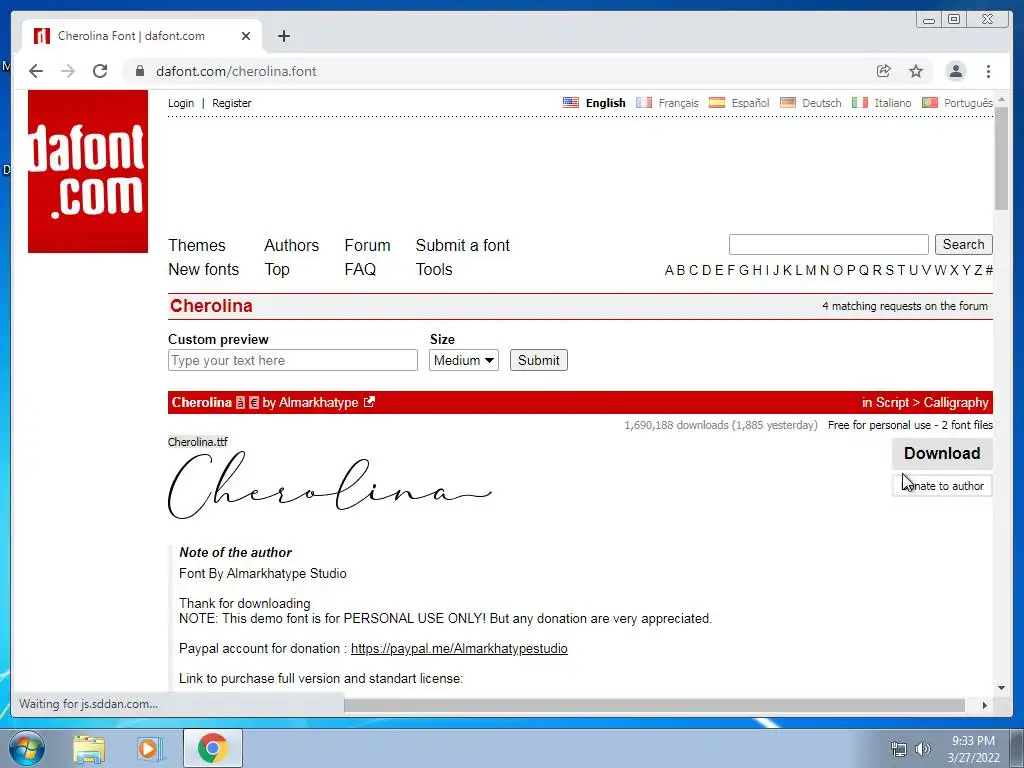The height and width of the screenshot is (768, 1024).
Task: Click in the site search input field
Action: point(829,244)
